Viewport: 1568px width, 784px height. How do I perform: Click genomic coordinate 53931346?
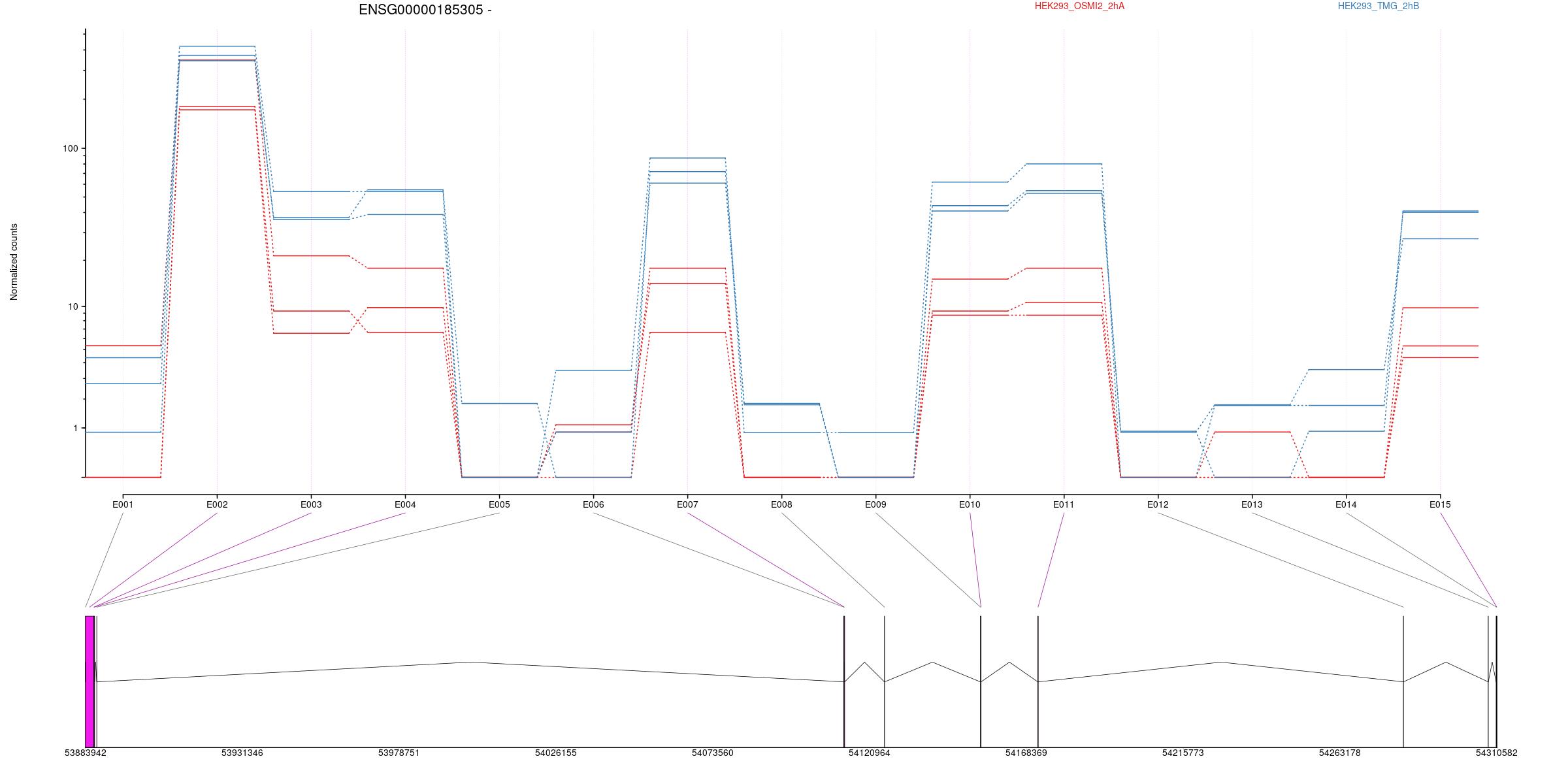[242, 753]
